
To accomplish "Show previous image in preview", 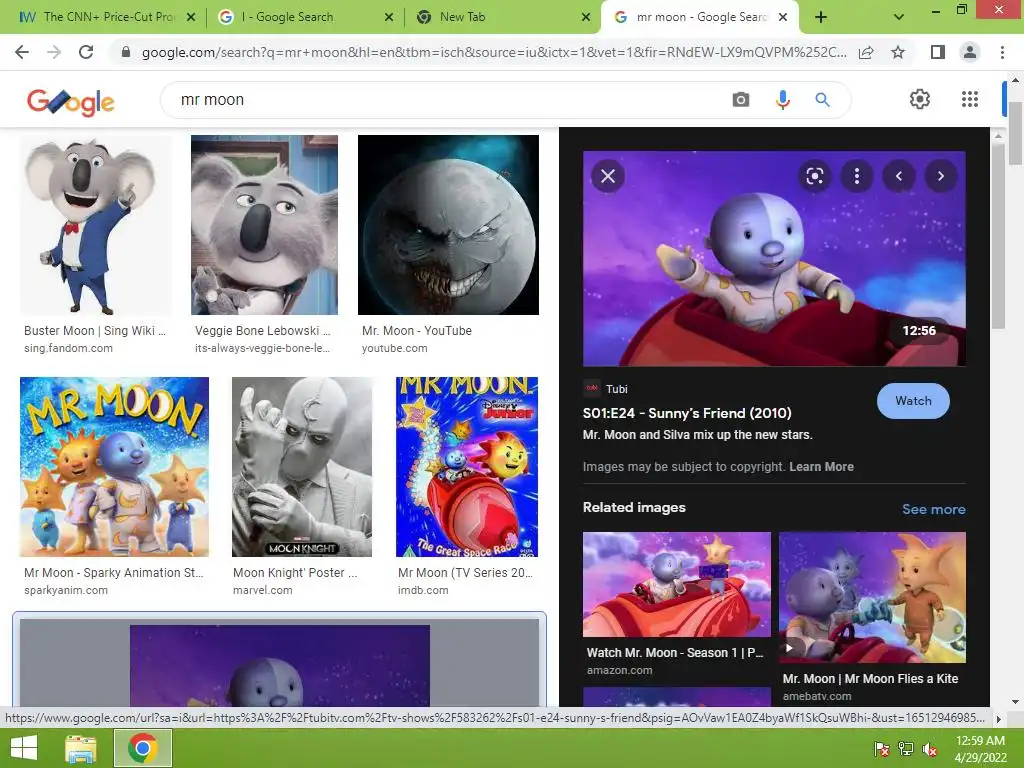I will (x=899, y=176).
